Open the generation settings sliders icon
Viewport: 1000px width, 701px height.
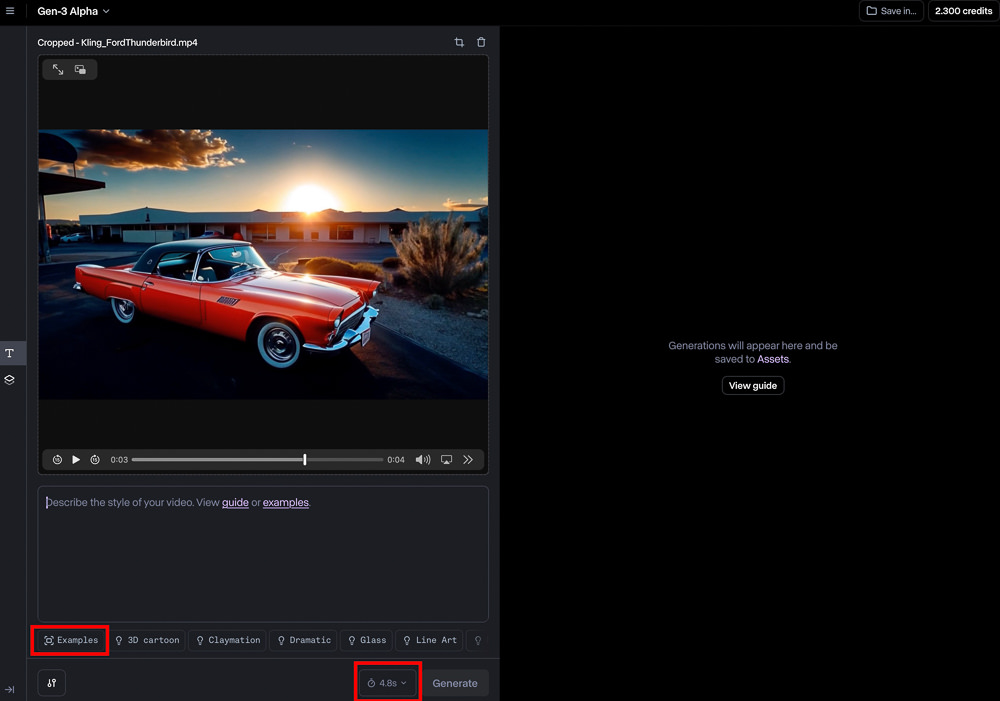pyautogui.click(x=52, y=683)
